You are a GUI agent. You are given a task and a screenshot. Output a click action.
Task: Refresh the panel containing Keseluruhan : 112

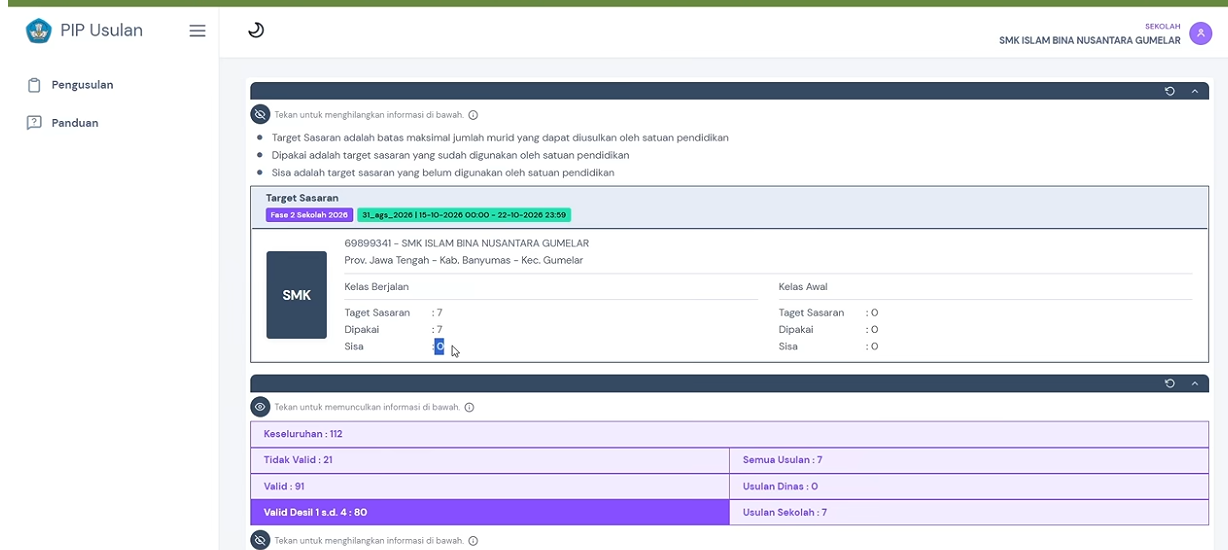(x=1170, y=384)
